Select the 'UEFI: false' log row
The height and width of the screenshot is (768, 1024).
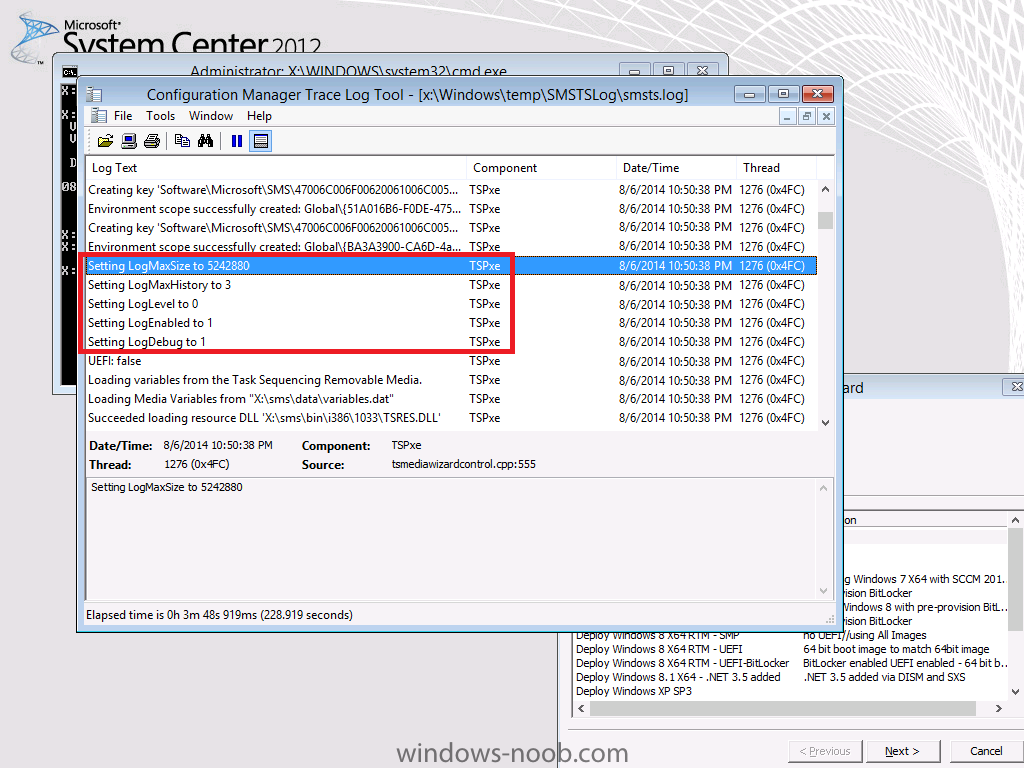tap(451, 360)
